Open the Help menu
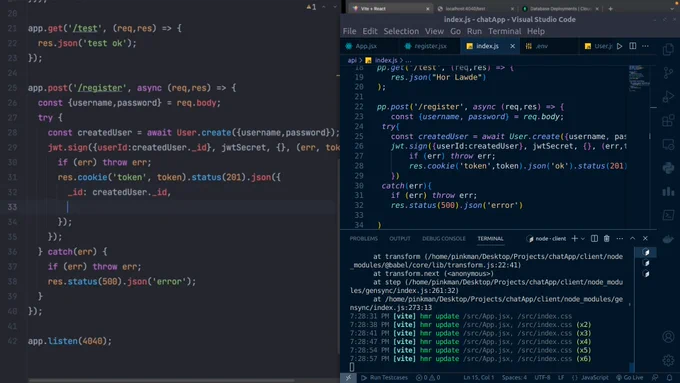680x383 pixels. coord(536,31)
